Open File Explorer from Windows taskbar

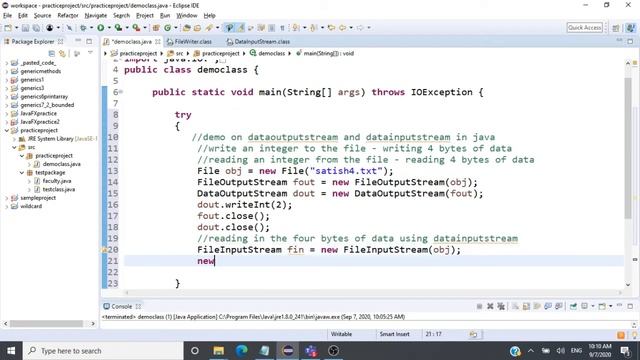[219, 351]
